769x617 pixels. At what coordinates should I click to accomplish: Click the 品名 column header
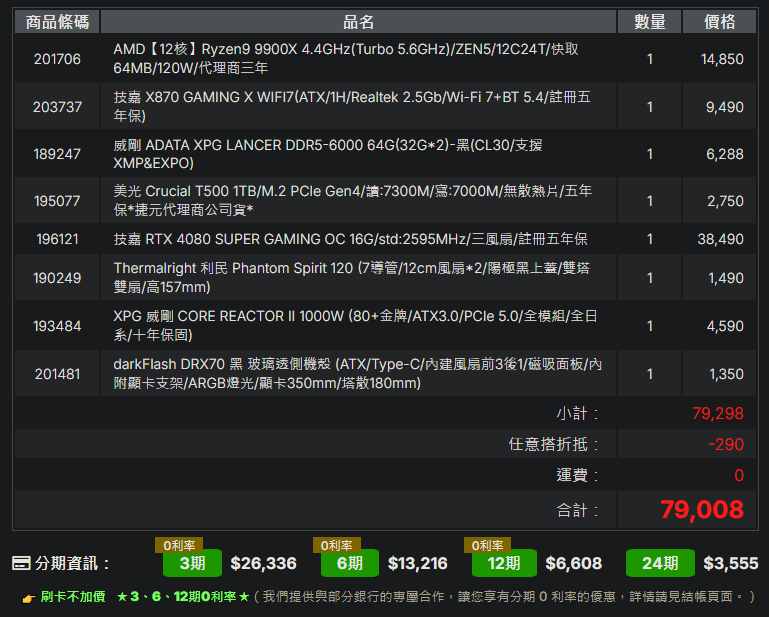point(358,22)
